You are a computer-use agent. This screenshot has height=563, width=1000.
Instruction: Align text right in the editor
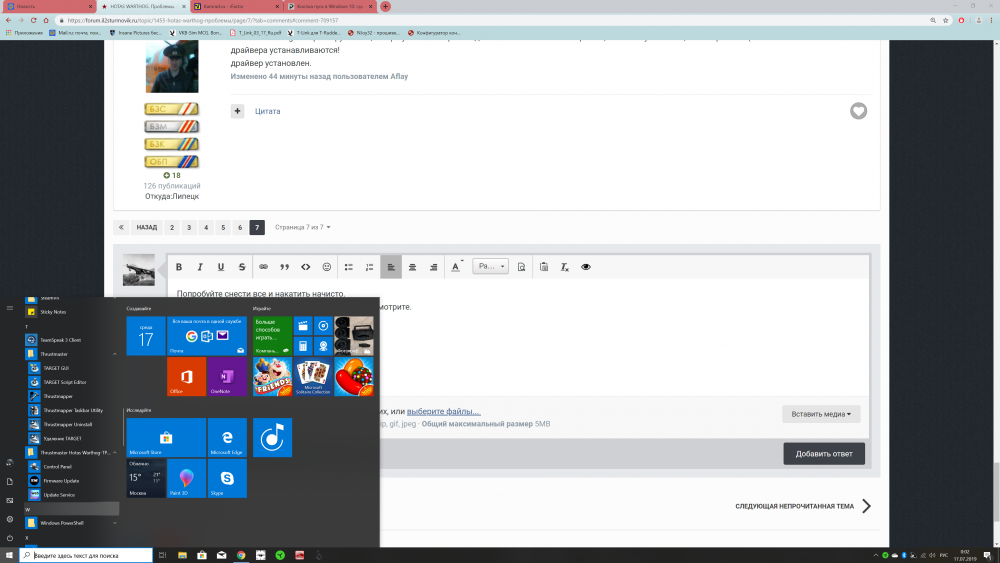pyautogui.click(x=433, y=267)
